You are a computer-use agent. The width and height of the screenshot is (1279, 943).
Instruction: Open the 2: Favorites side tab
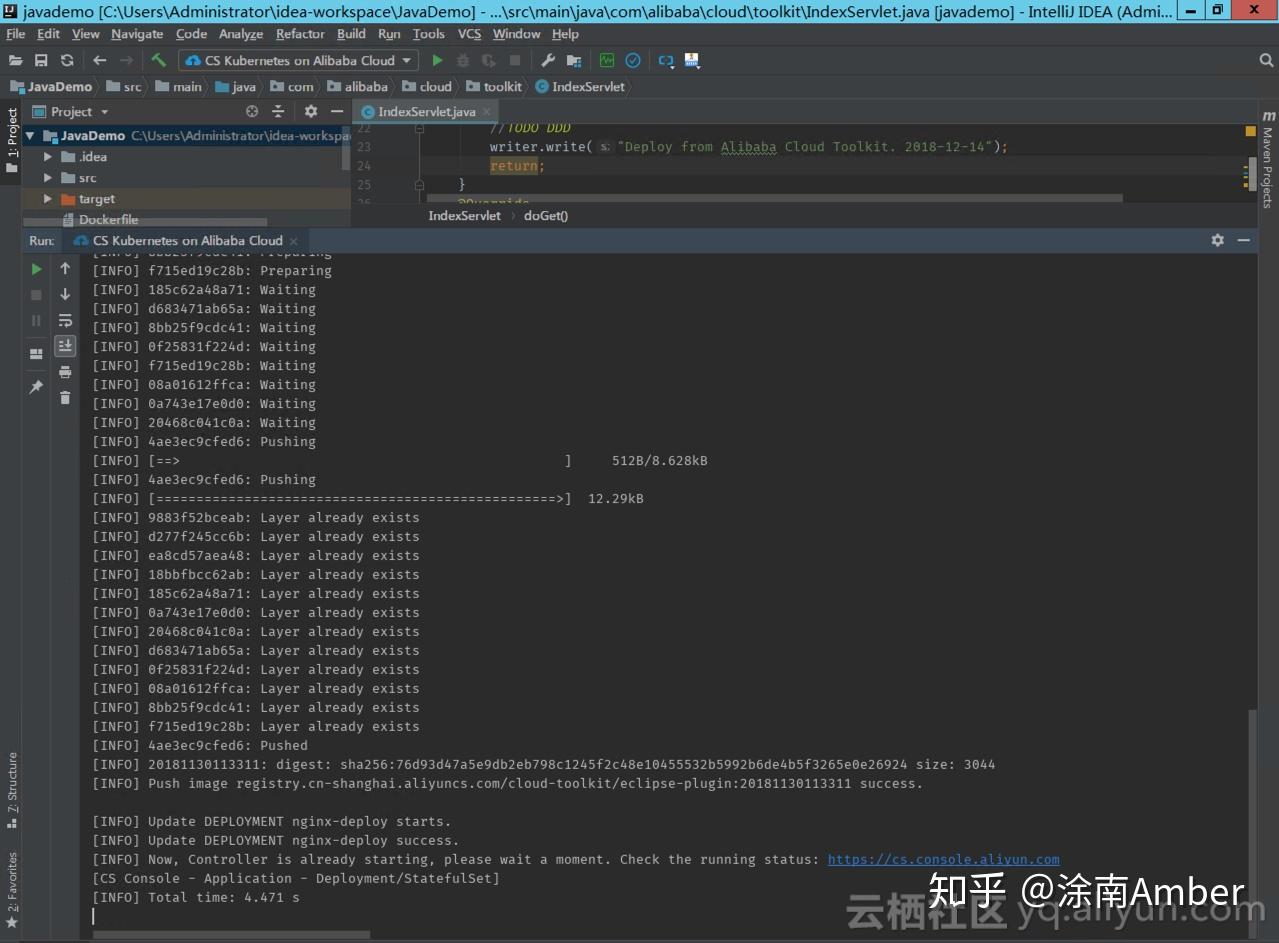(x=12, y=890)
